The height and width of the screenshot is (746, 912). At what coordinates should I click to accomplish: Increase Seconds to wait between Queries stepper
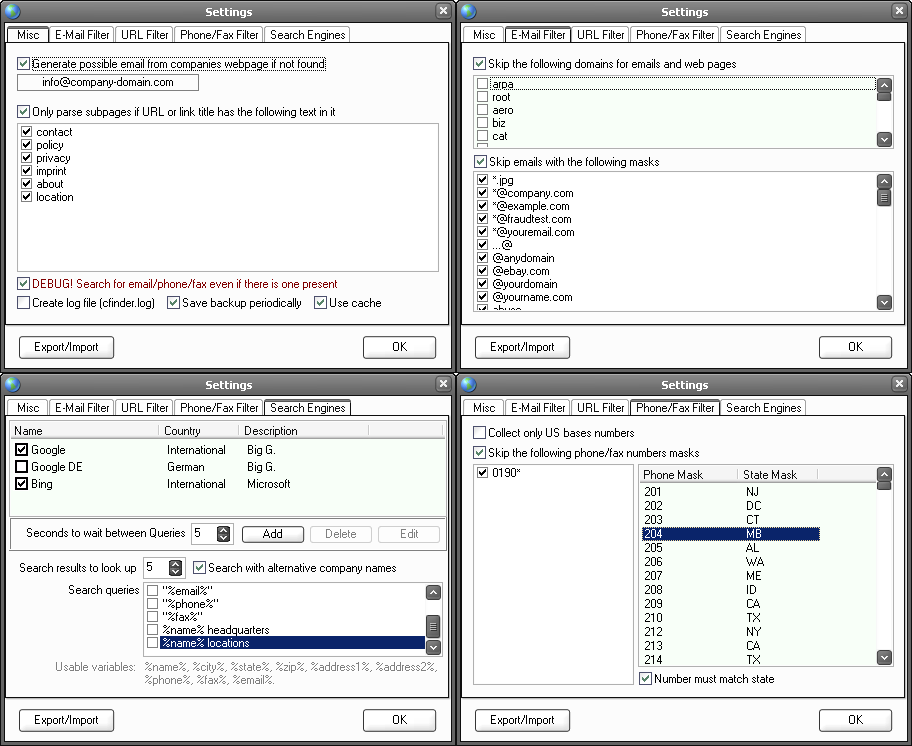pyautogui.click(x=223, y=530)
